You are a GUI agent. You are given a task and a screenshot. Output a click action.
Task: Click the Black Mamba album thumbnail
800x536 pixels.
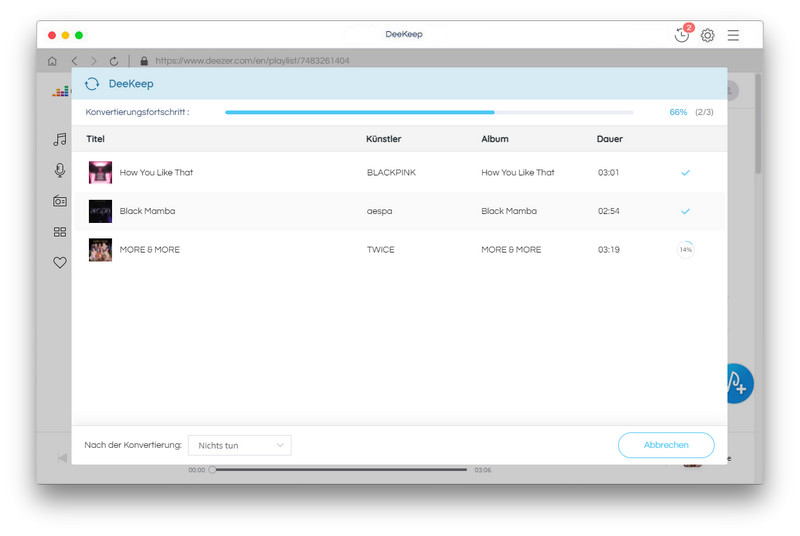coord(100,211)
